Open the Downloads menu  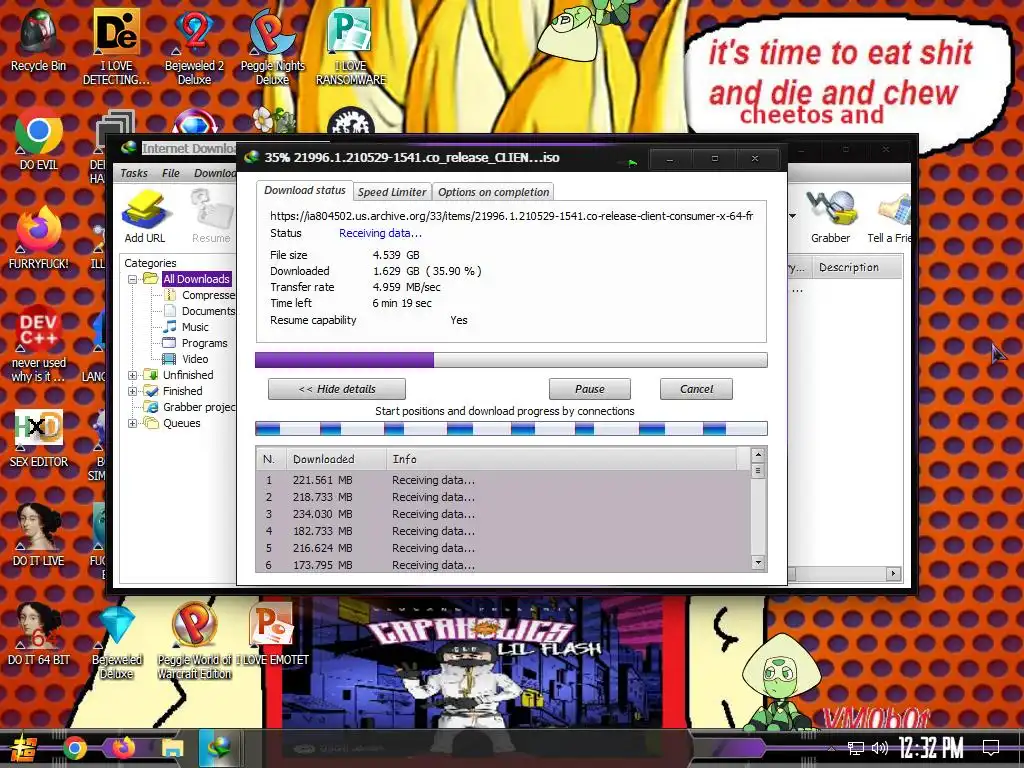pos(215,173)
